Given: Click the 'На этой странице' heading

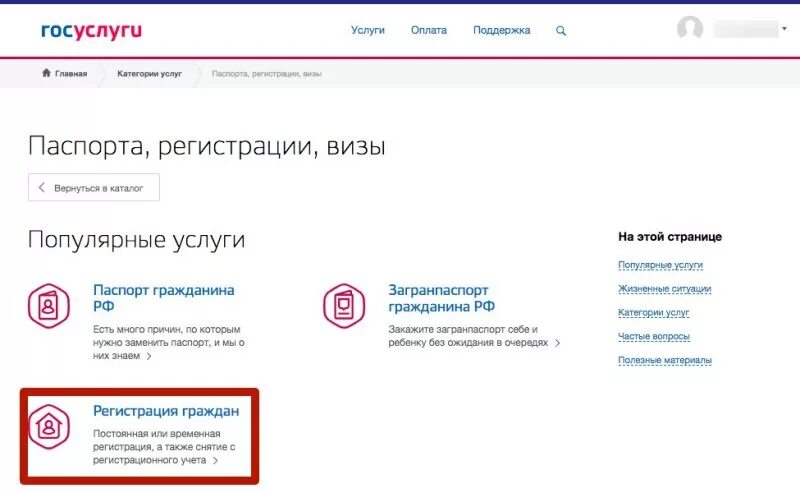Looking at the screenshot, I should pos(670,237).
